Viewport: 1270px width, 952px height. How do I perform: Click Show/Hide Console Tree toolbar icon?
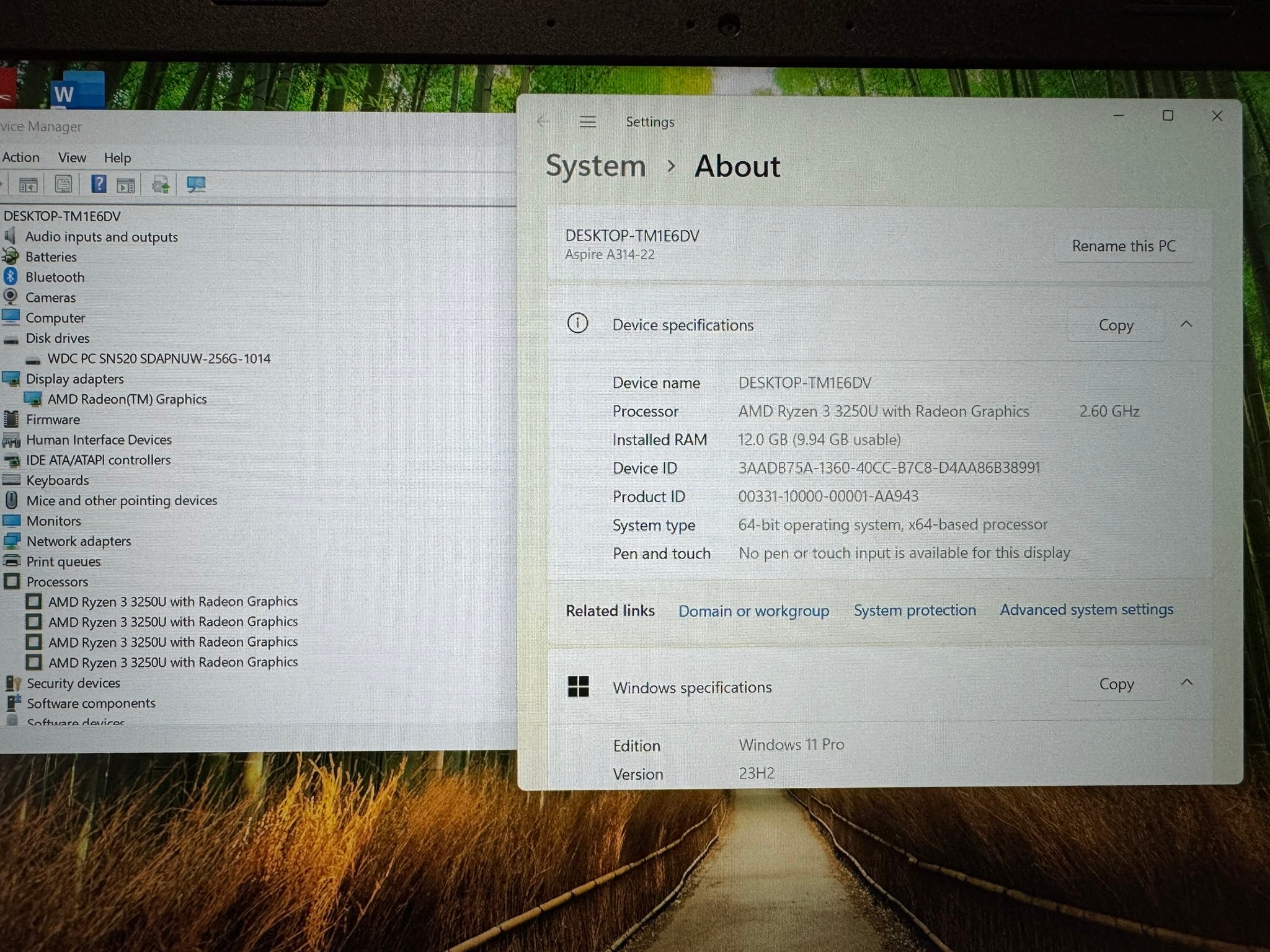tap(28, 185)
